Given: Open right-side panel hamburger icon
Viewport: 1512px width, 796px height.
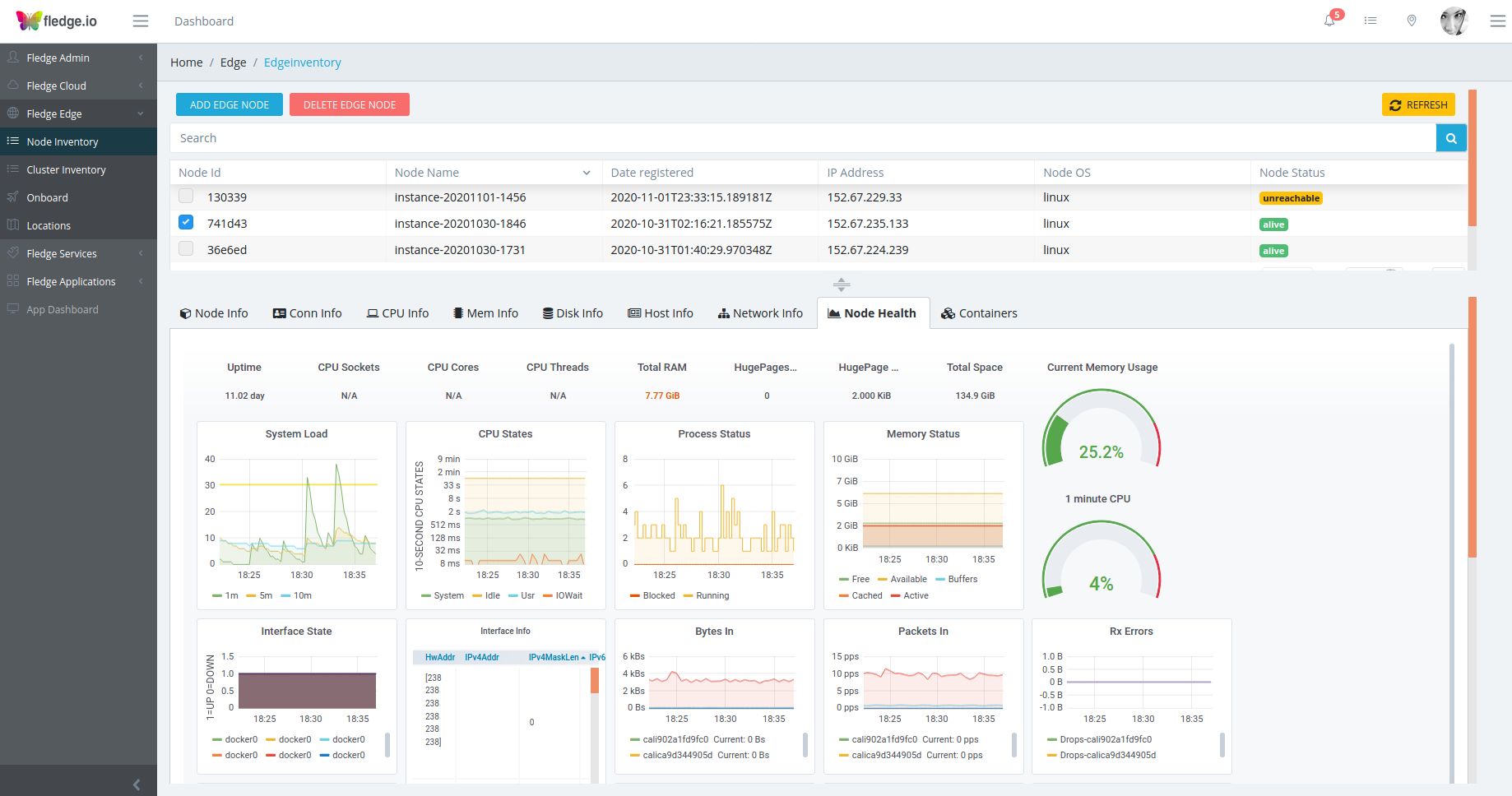Looking at the screenshot, I should (x=1497, y=21).
